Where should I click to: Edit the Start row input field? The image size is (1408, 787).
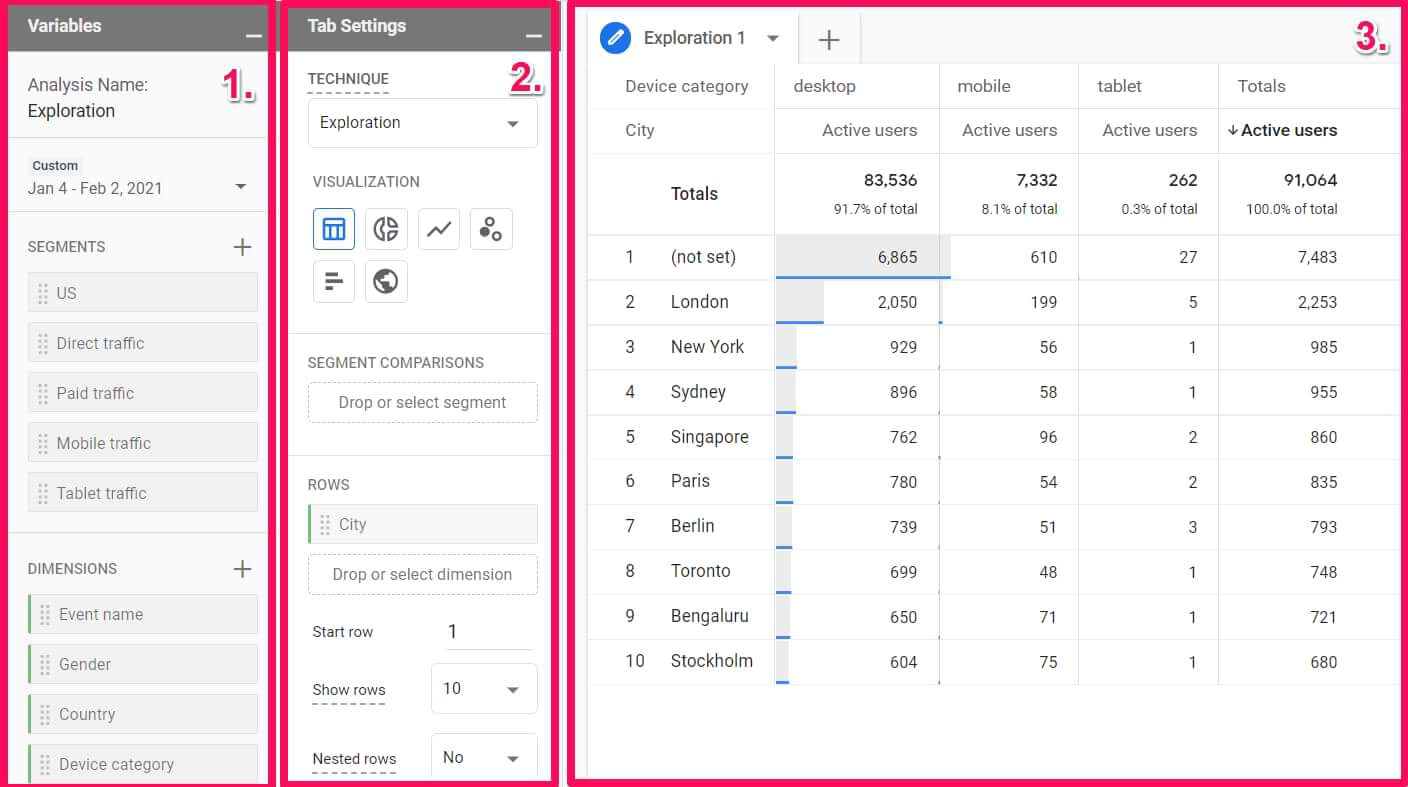coord(488,631)
